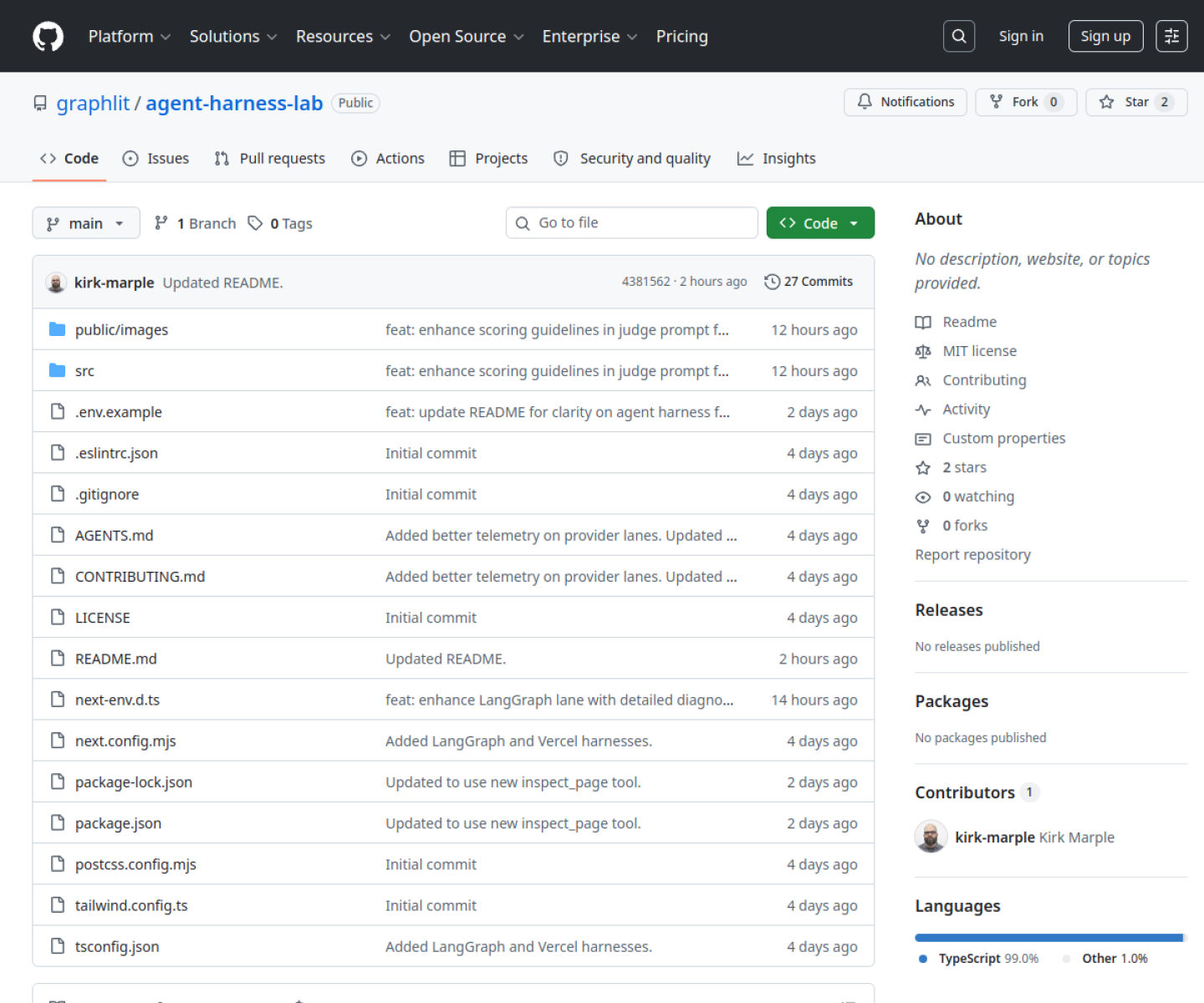Viewport: 1204px width, 1003px height.
Task: Open the AGENTS.md file
Action: pos(115,536)
